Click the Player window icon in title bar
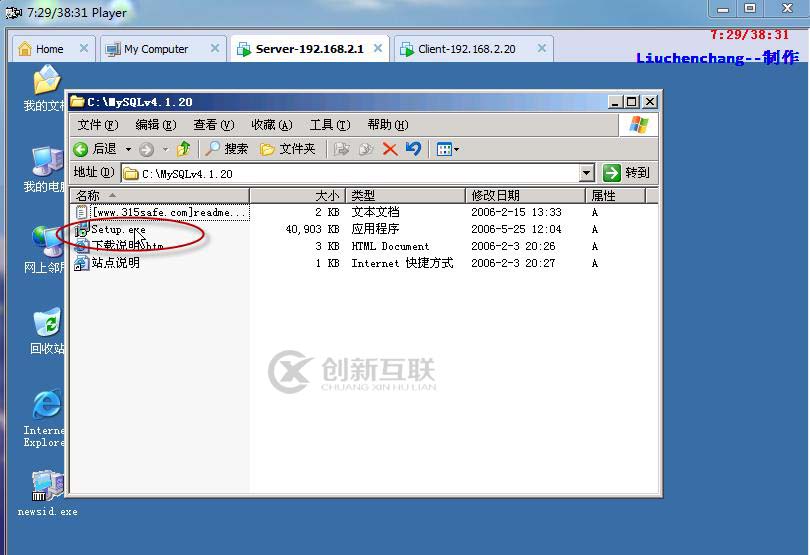 (13, 12)
